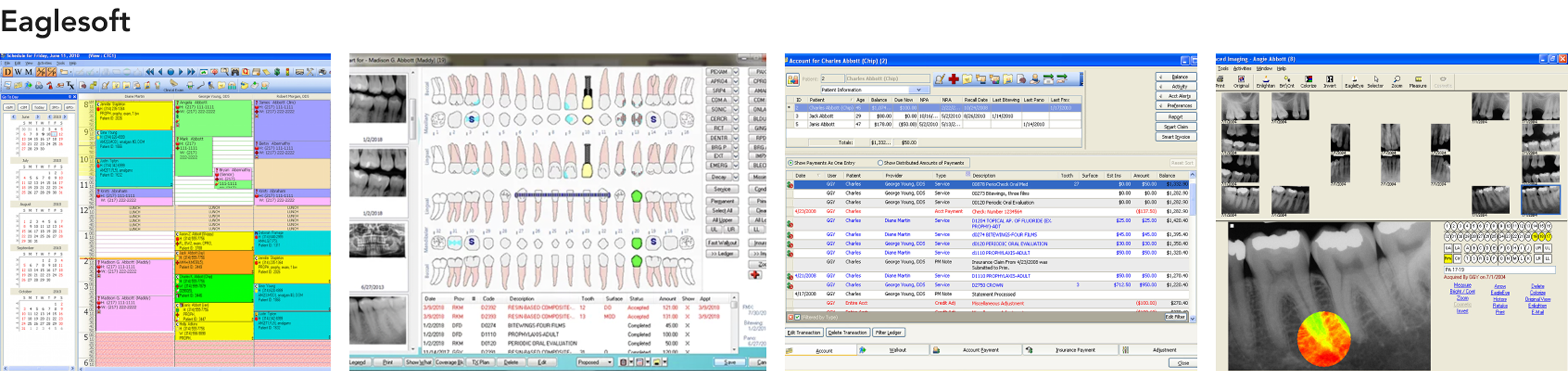Open dropdown arrow next to Decay button
Screen dimensions: 1568x371
point(735,177)
